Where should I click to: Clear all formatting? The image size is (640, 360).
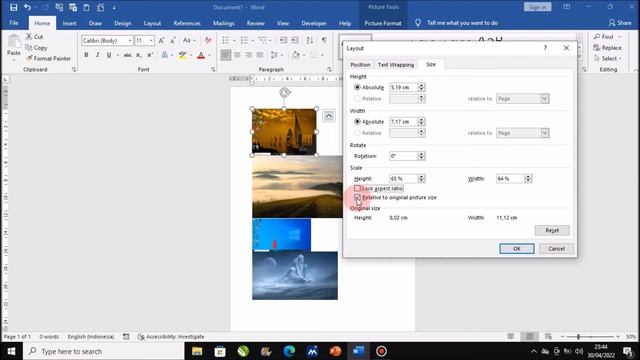208,40
